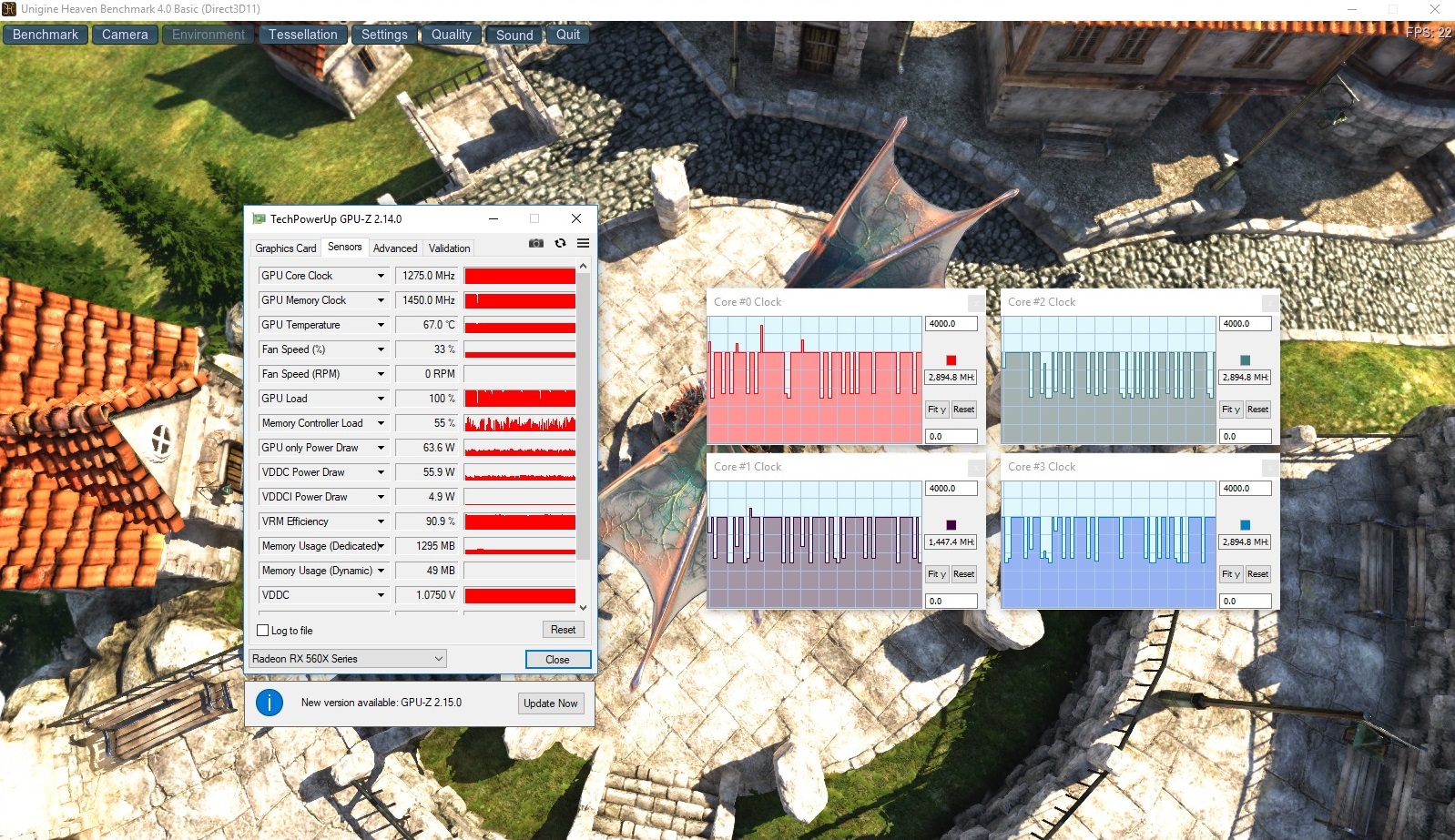Click the GPU-Z title bar app icon

pos(259,219)
